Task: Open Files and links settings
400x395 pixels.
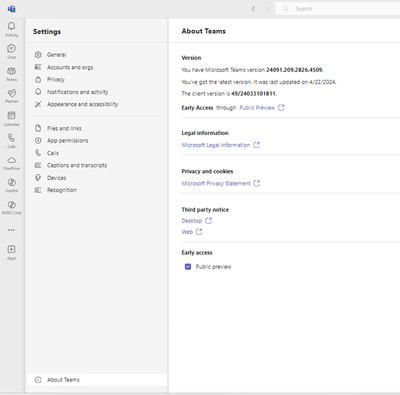Action: [64, 128]
